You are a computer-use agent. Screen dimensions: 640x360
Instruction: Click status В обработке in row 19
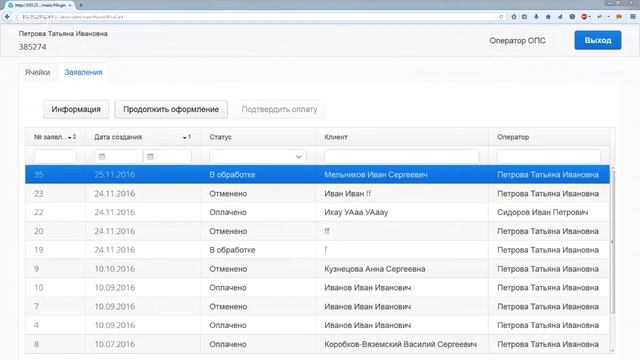pos(232,250)
